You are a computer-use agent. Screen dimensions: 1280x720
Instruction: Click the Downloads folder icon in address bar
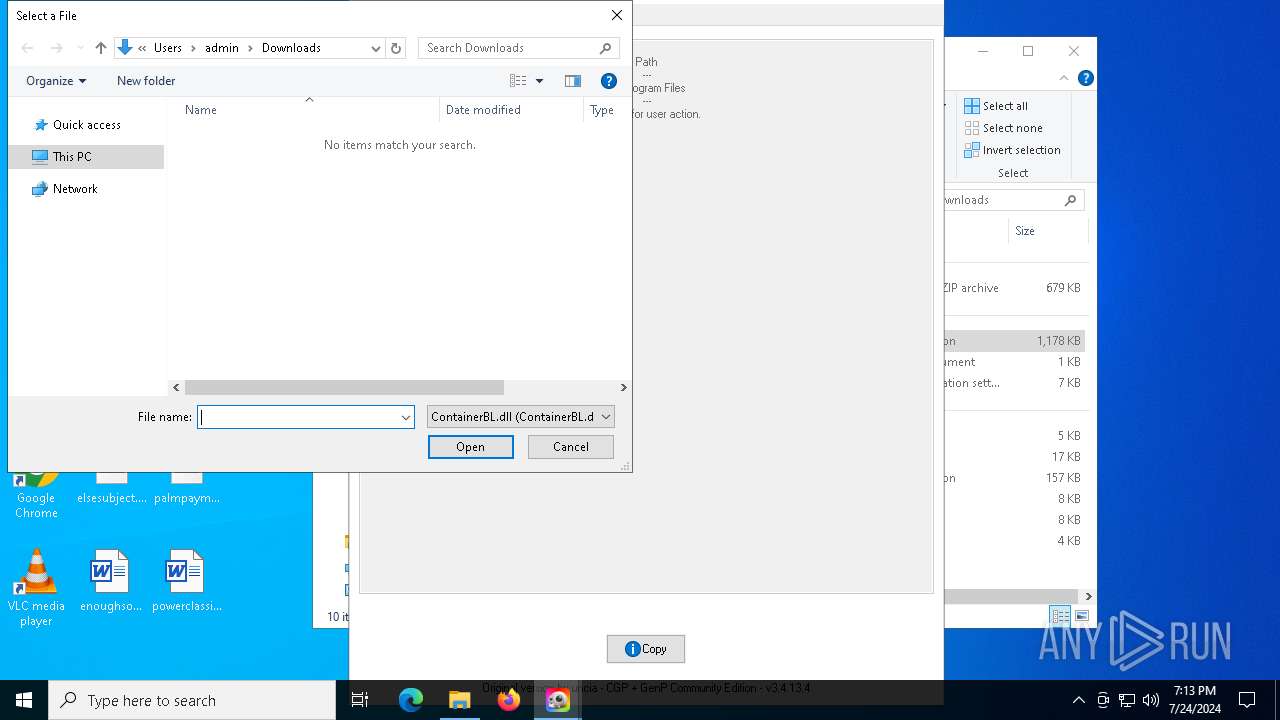(x=125, y=48)
